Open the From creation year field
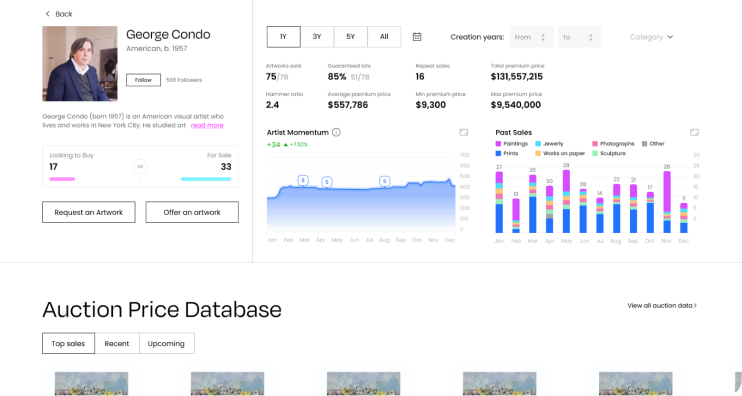 click(x=531, y=37)
